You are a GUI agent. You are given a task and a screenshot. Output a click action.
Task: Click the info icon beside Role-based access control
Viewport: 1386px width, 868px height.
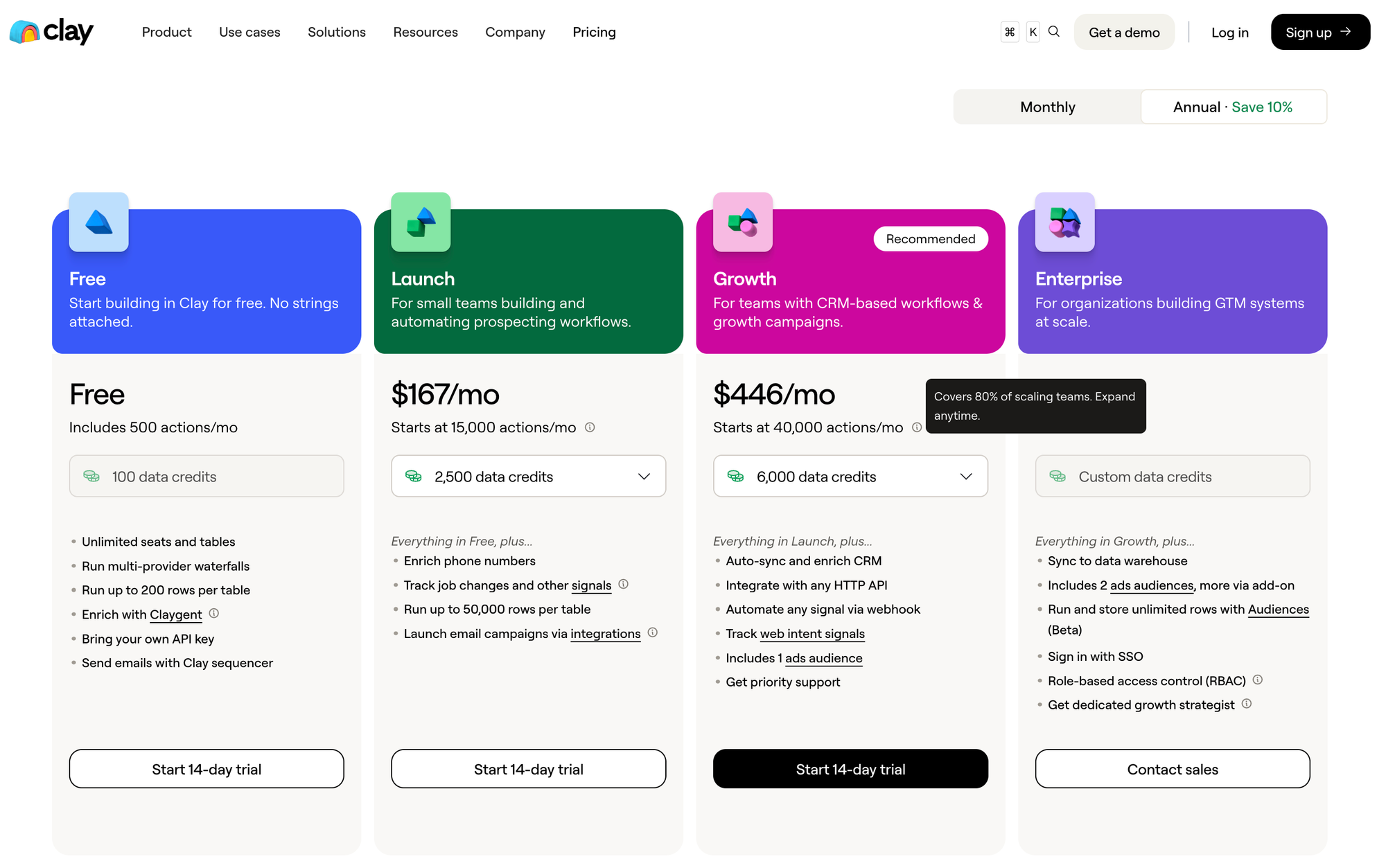1258,680
